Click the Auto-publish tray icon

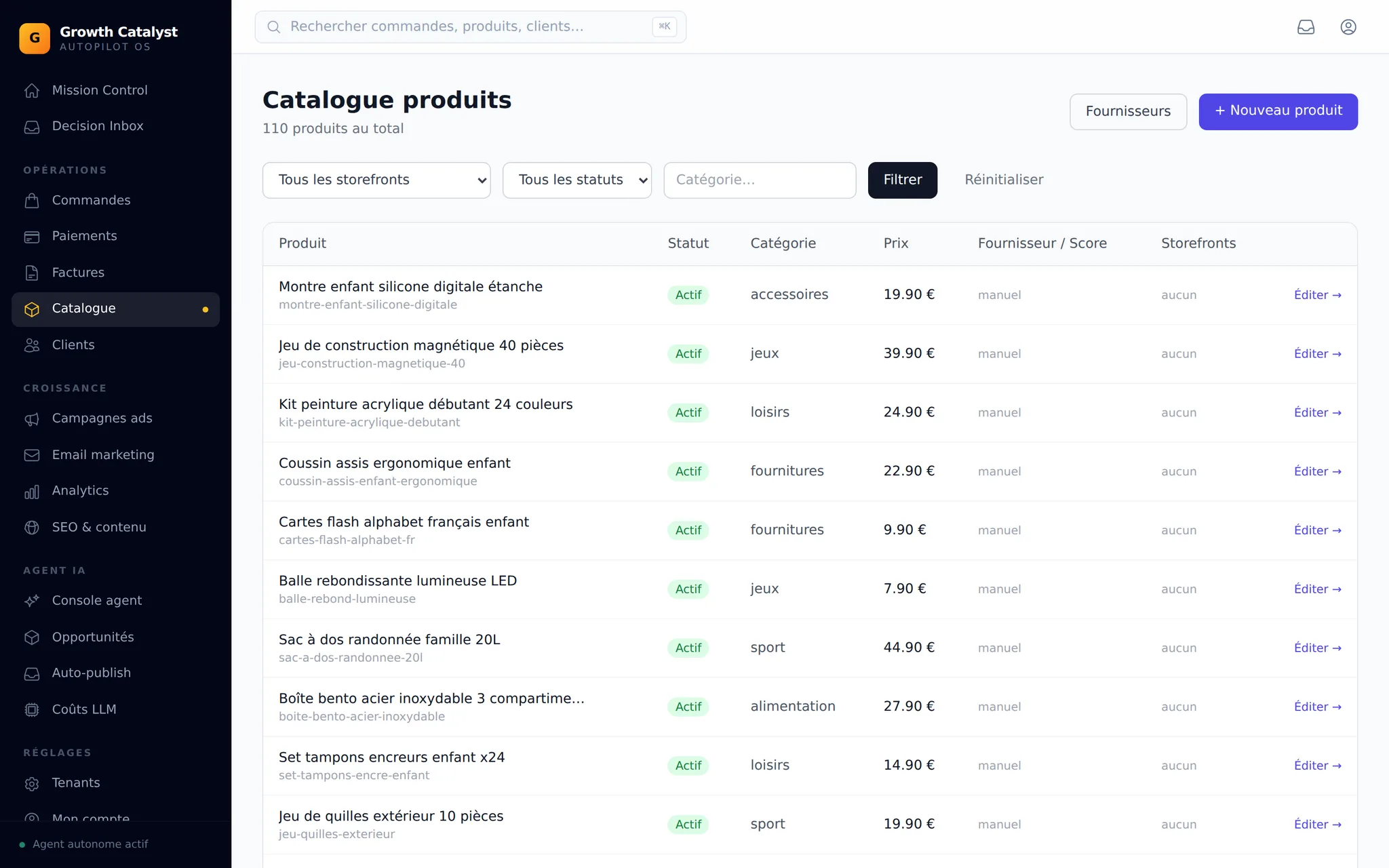[32, 673]
